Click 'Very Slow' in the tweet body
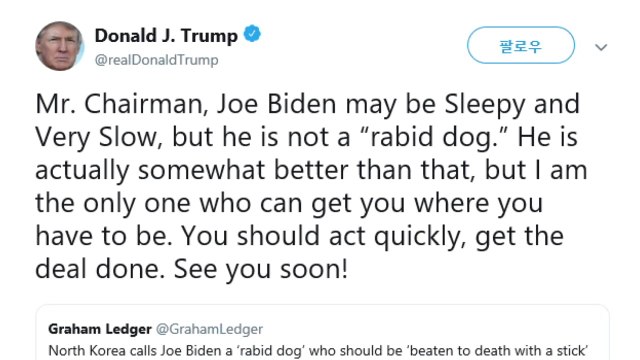Screen dimensions: 640x360 click(x=96, y=138)
